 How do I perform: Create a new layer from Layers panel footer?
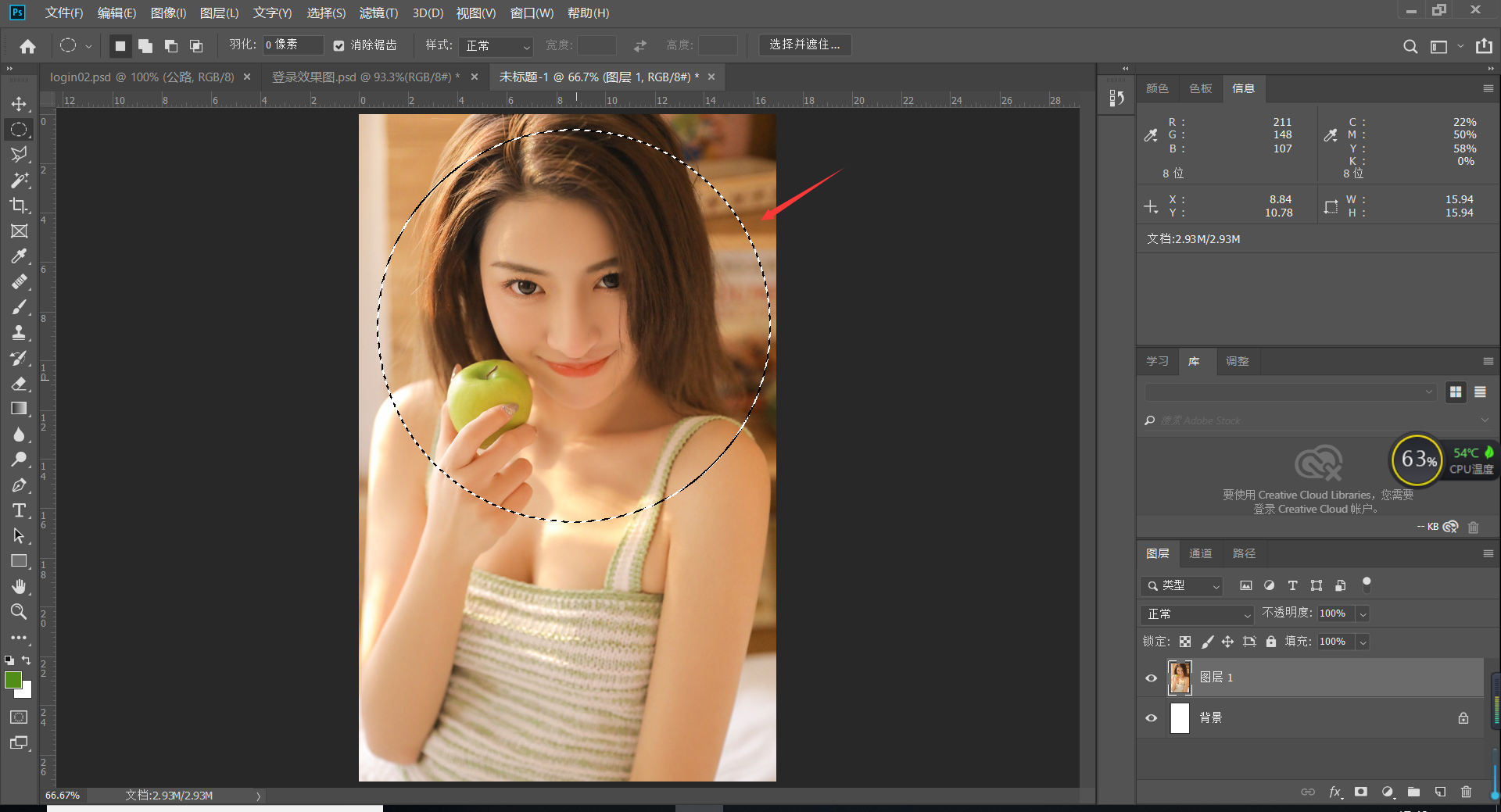(1440, 792)
